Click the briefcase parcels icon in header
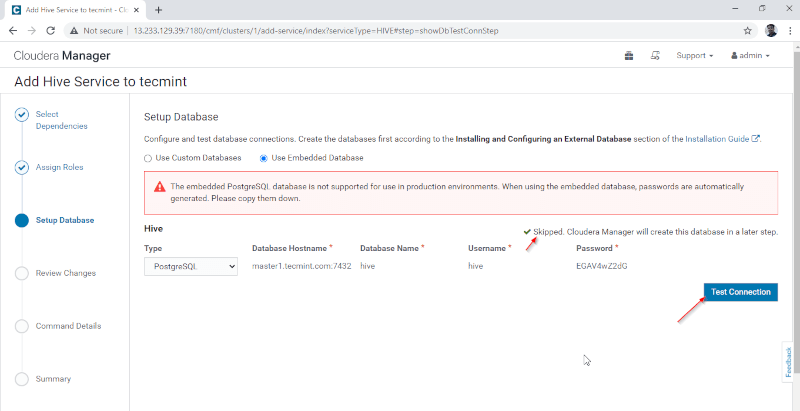The width and height of the screenshot is (800, 411). pyautogui.click(x=629, y=56)
